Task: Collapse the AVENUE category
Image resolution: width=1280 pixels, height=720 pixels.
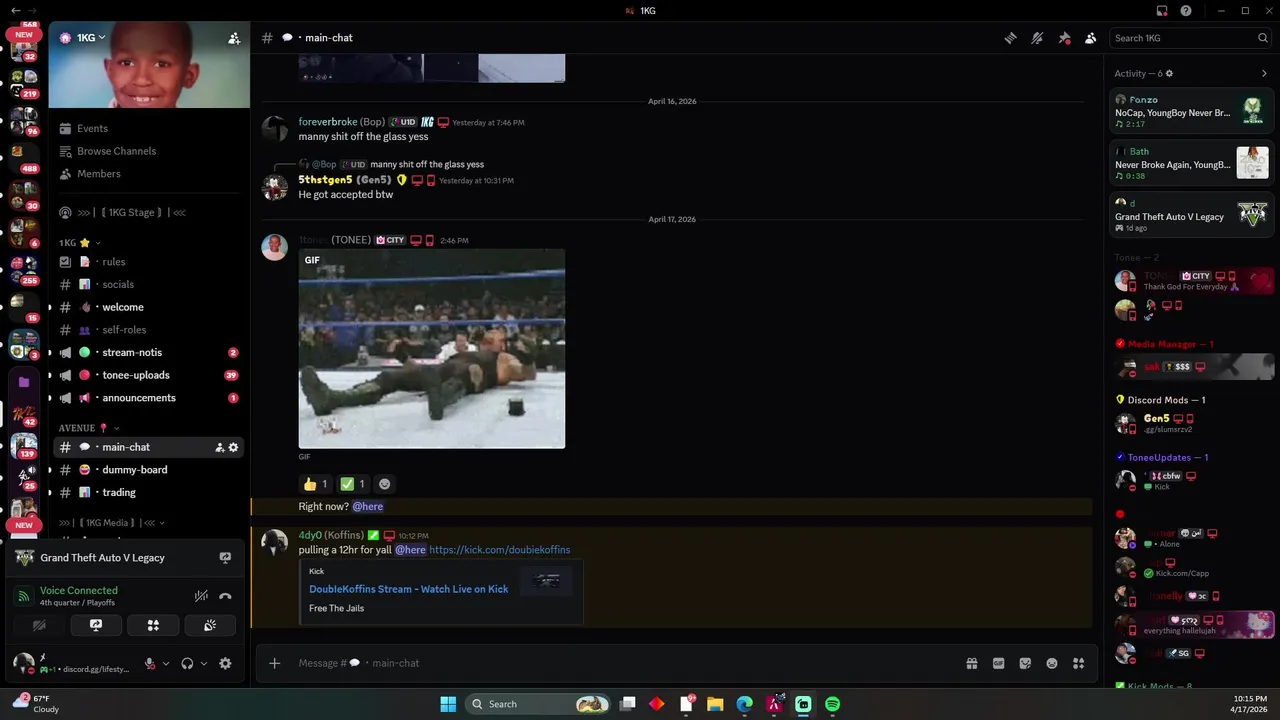Action: coord(89,428)
